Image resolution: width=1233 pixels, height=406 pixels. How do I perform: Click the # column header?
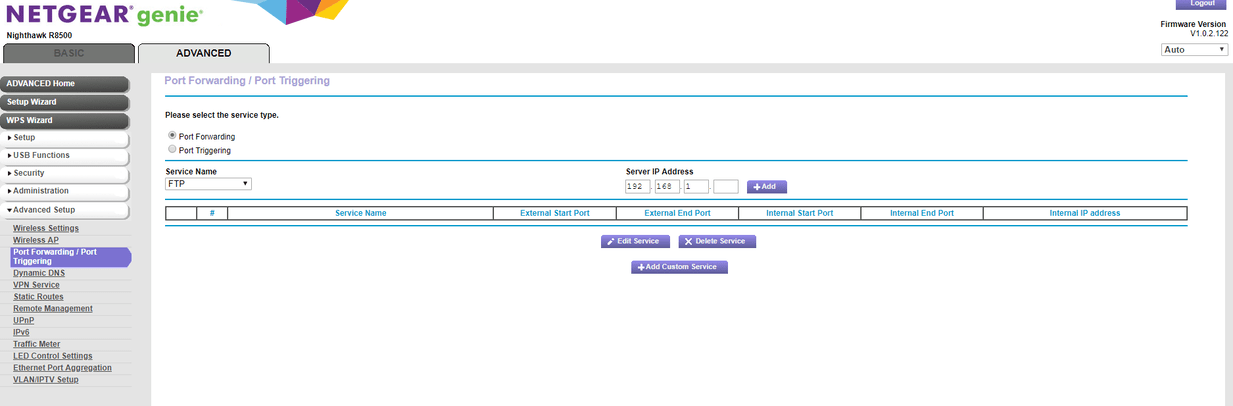(x=212, y=213)
